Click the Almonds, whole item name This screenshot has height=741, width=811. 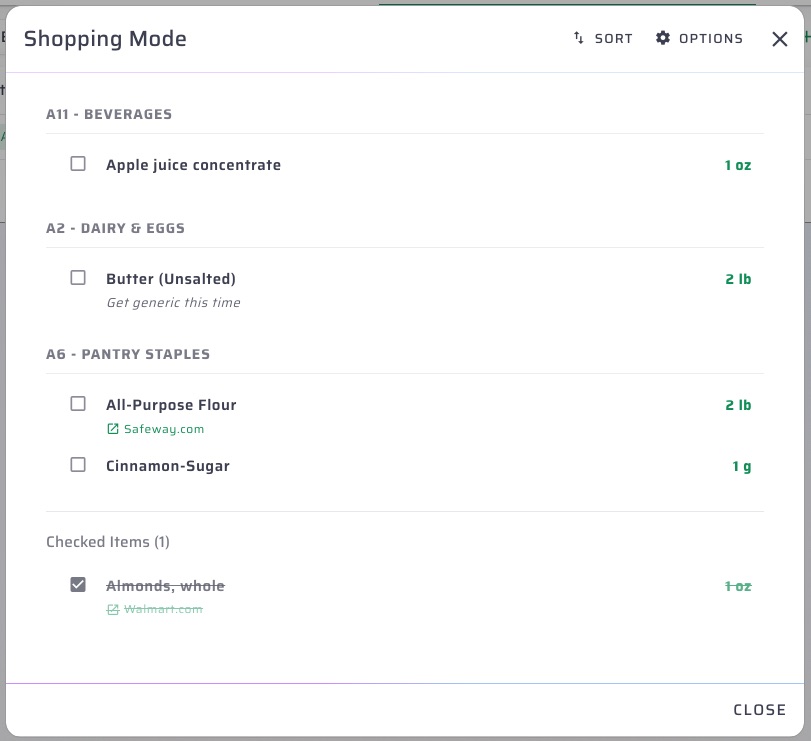coord(164,585)
